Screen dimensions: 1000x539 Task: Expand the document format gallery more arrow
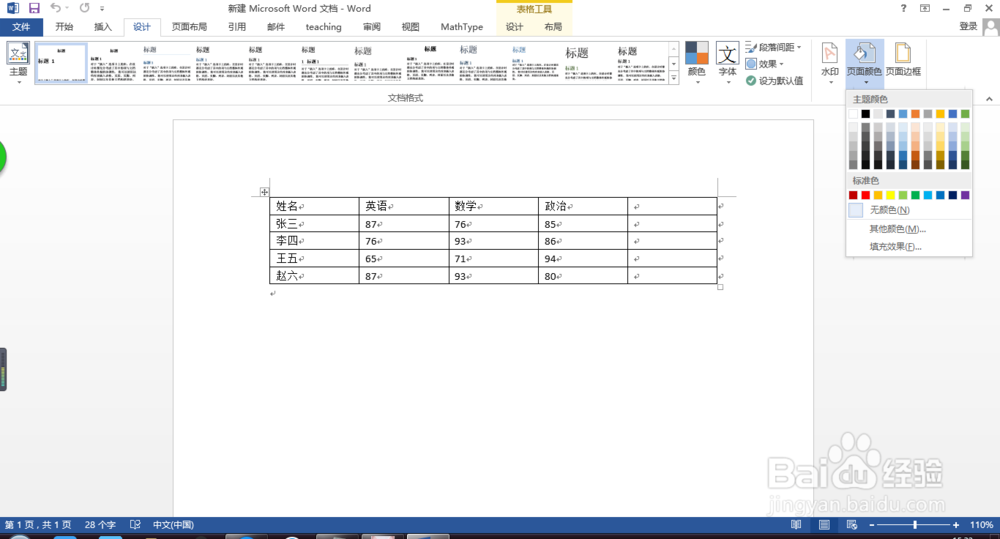[x=674, y=78]
